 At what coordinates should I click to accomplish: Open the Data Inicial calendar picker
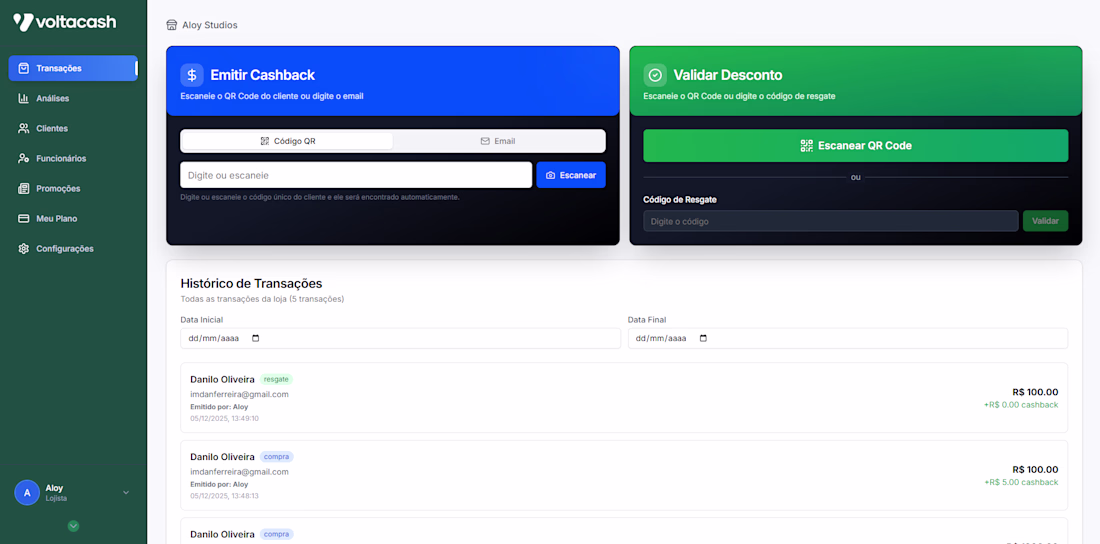click(255, 338)
